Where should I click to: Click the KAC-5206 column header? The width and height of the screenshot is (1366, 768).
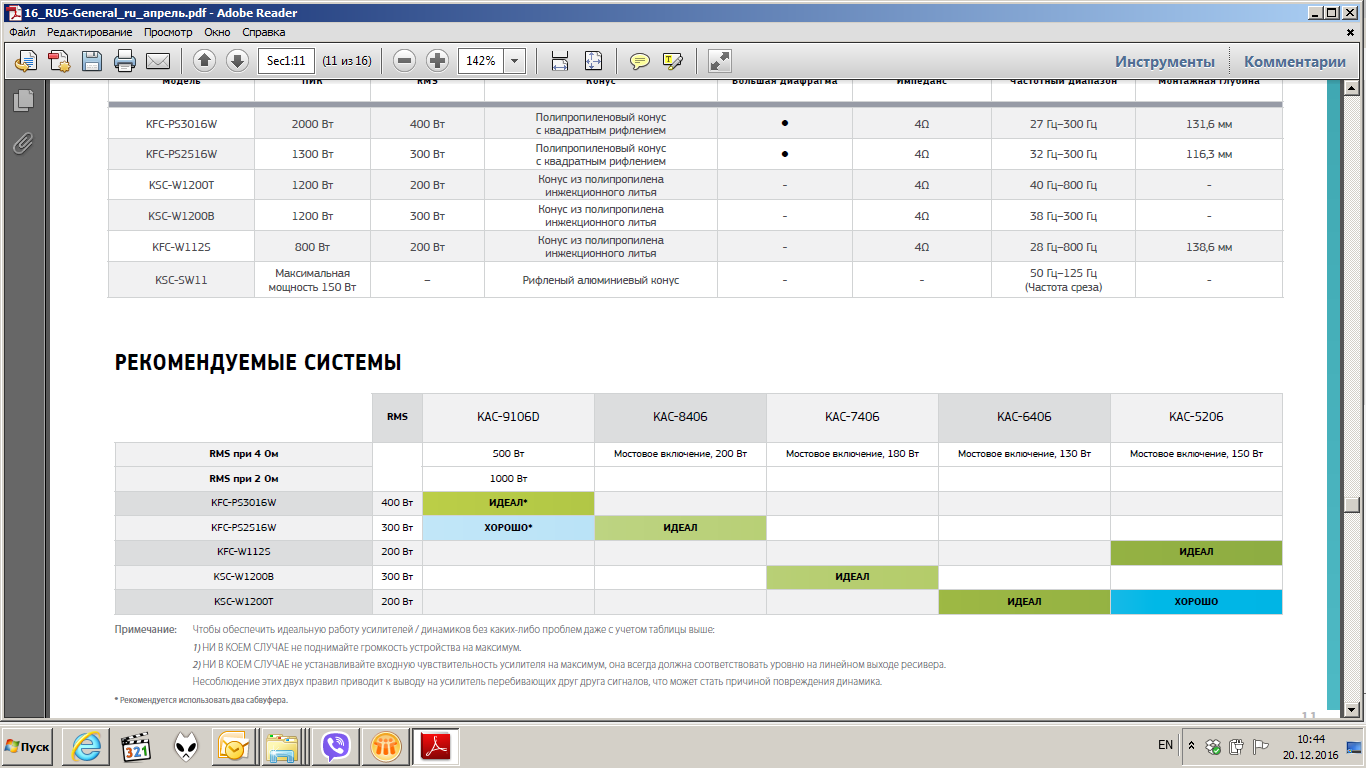(1196, 417)
